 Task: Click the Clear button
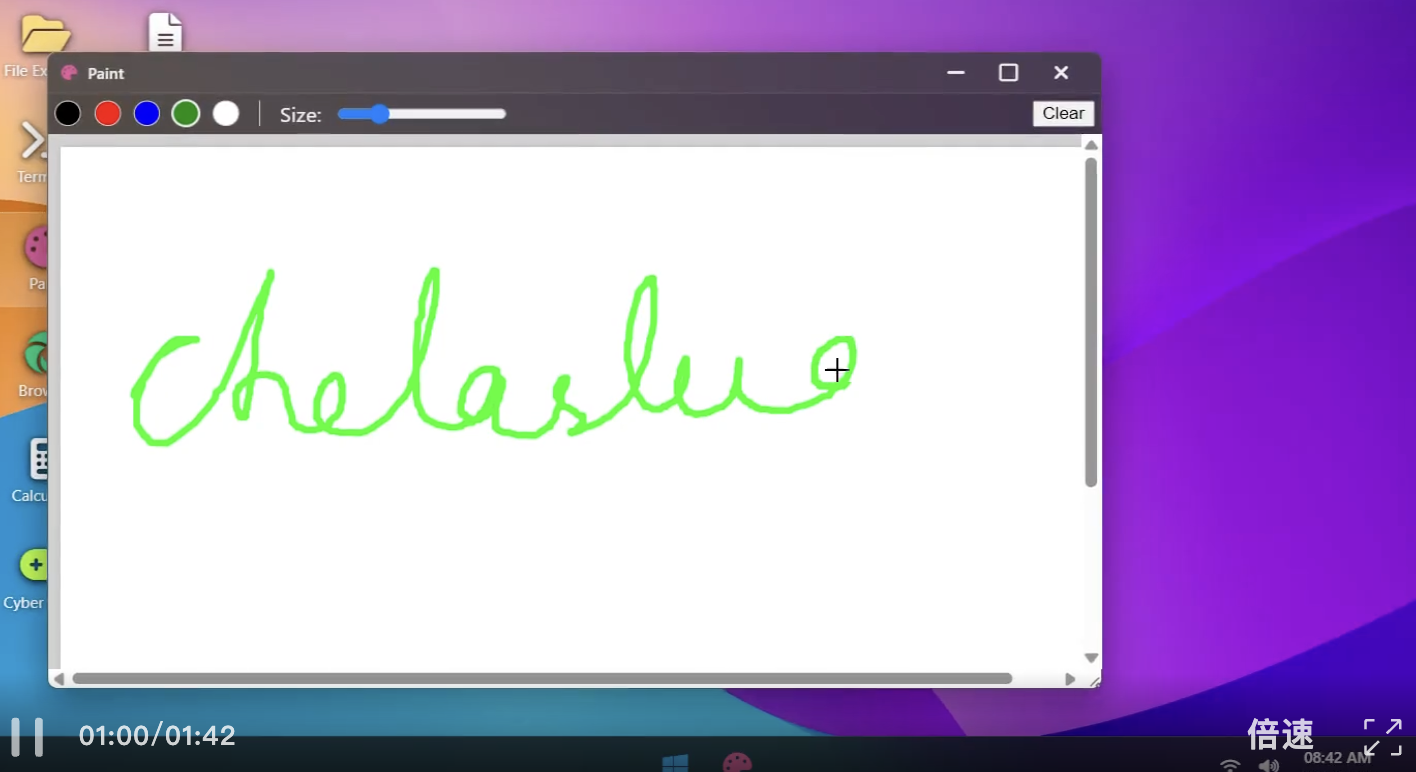[x=1063, y=114]
